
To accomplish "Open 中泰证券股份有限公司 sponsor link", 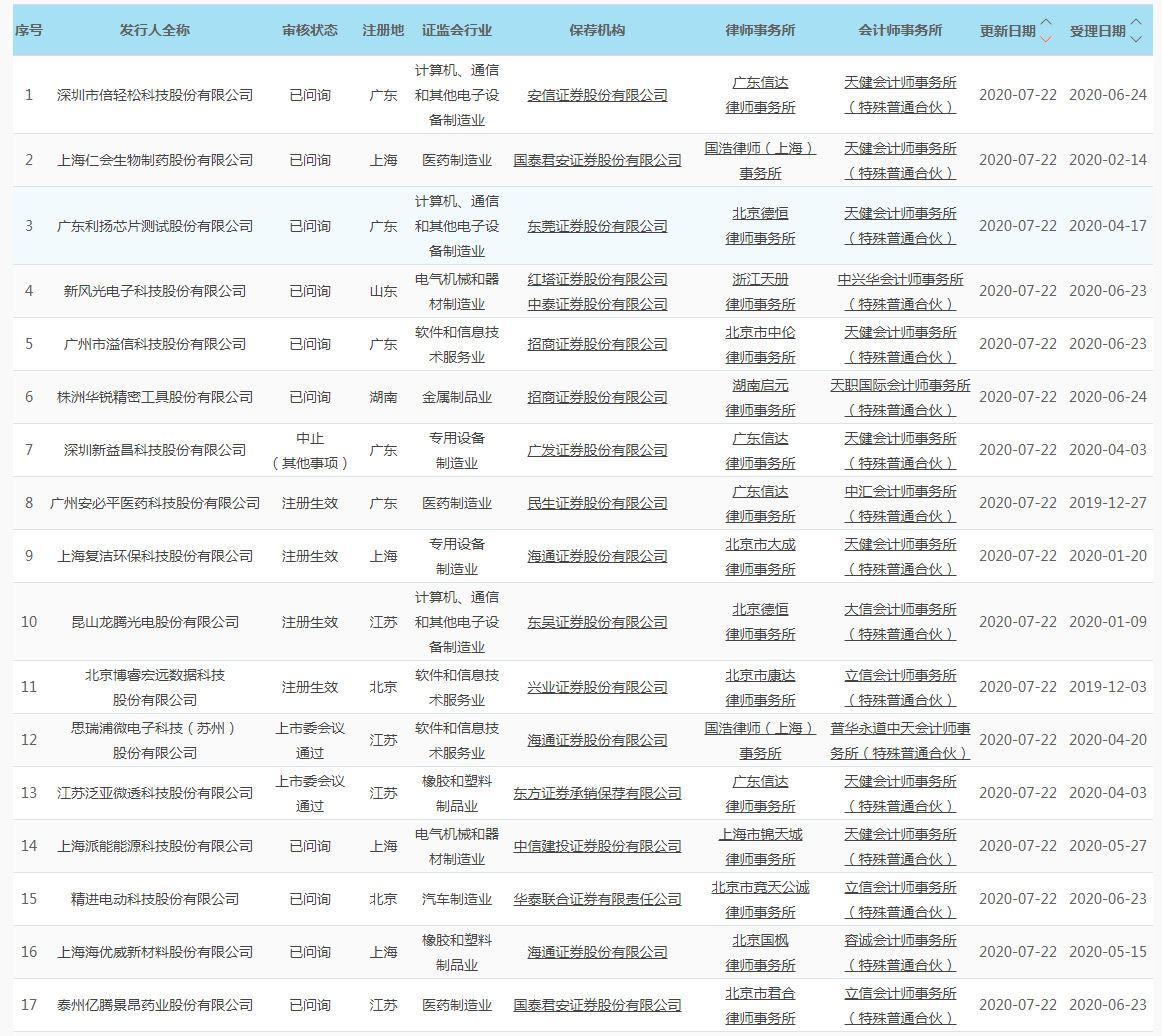I will tap(597, 304).
